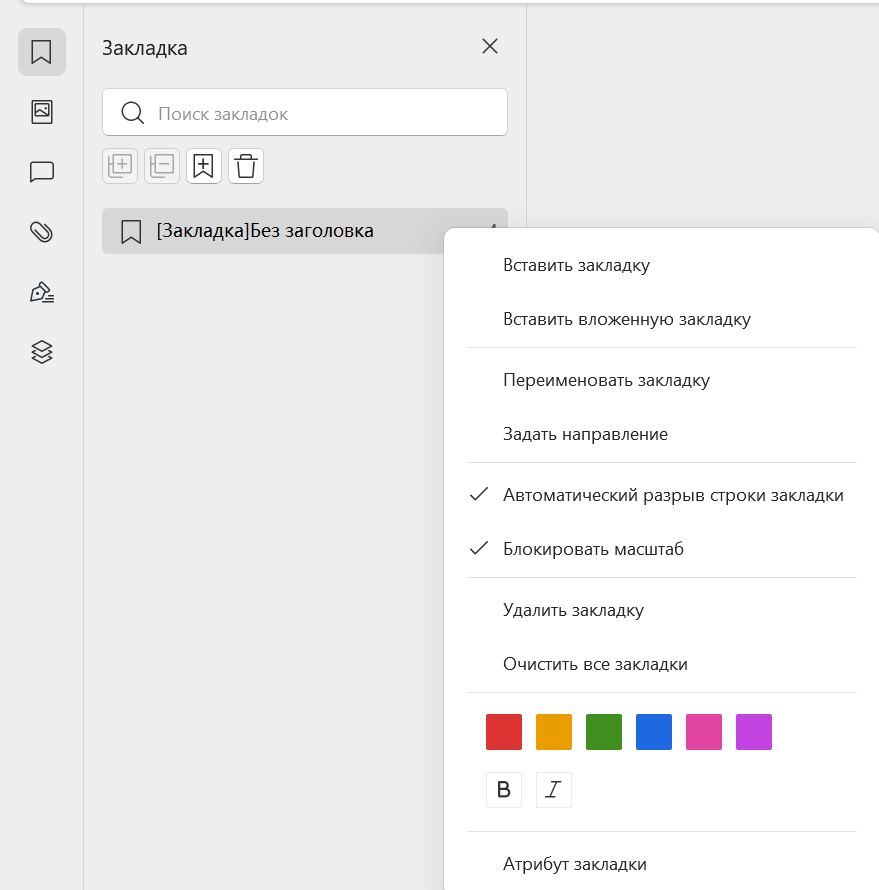Open the Layers panel icon
The image size is (879, 890).
41,352
